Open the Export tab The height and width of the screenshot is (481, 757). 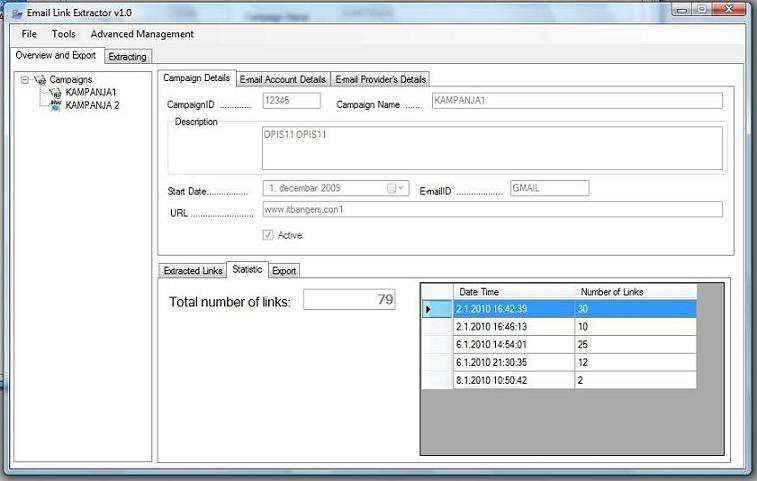pyautogui.click(x=284, y=271)
